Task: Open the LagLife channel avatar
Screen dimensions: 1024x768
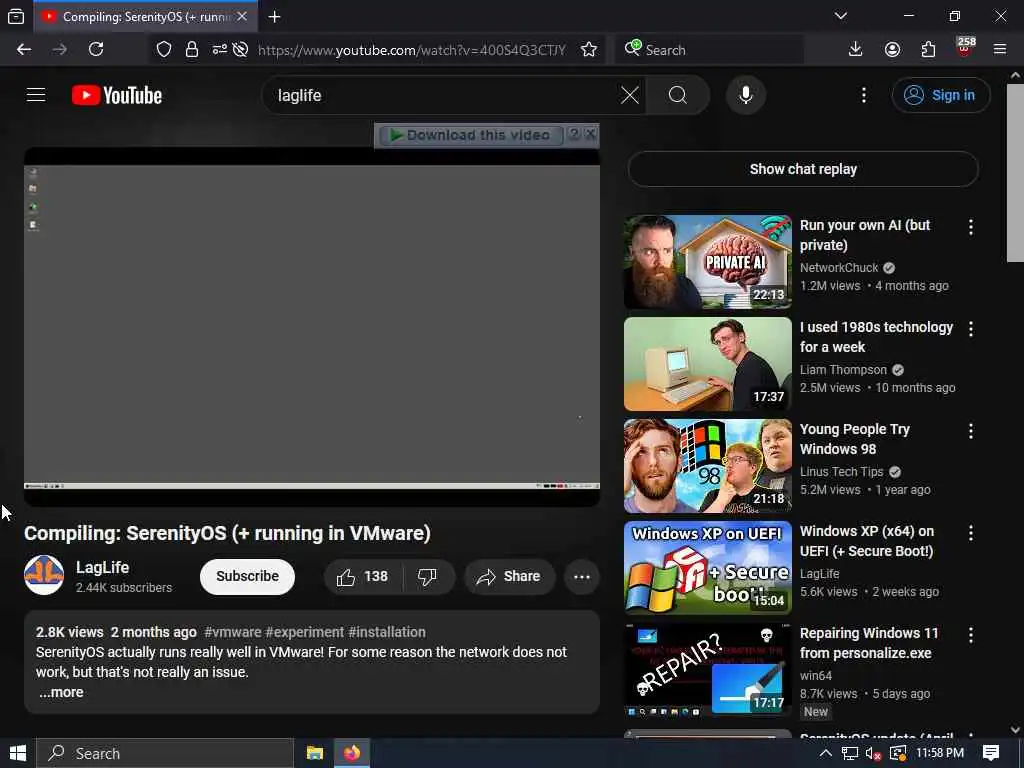Action: click(x=44, y=575)
